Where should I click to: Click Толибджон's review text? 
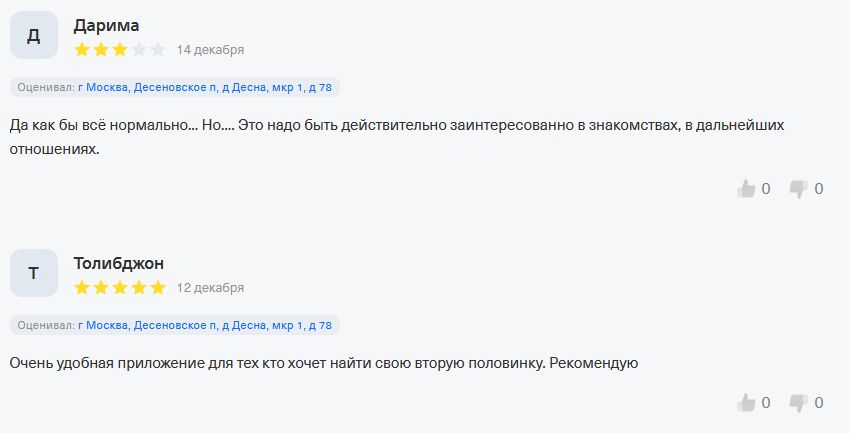click(x=323, y=363)
